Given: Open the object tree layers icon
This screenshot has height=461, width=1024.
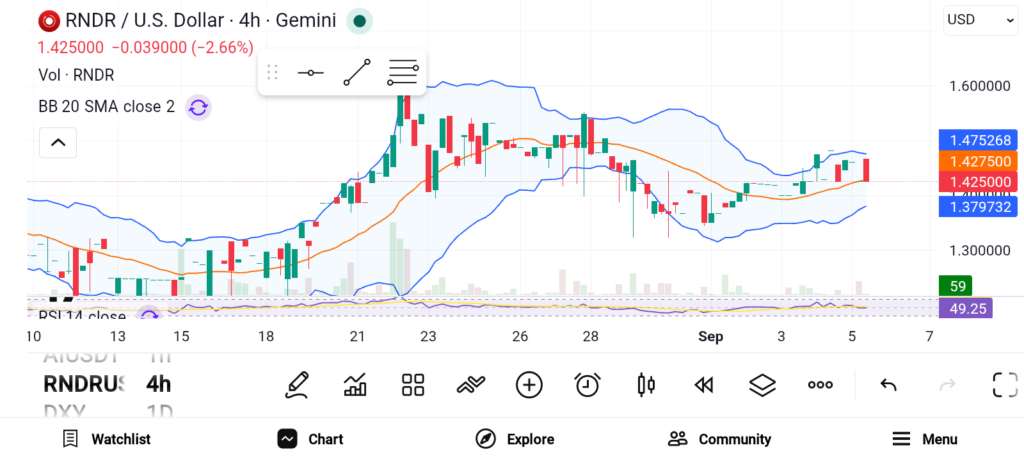Looking at the screenshot, I should point(762,385).
